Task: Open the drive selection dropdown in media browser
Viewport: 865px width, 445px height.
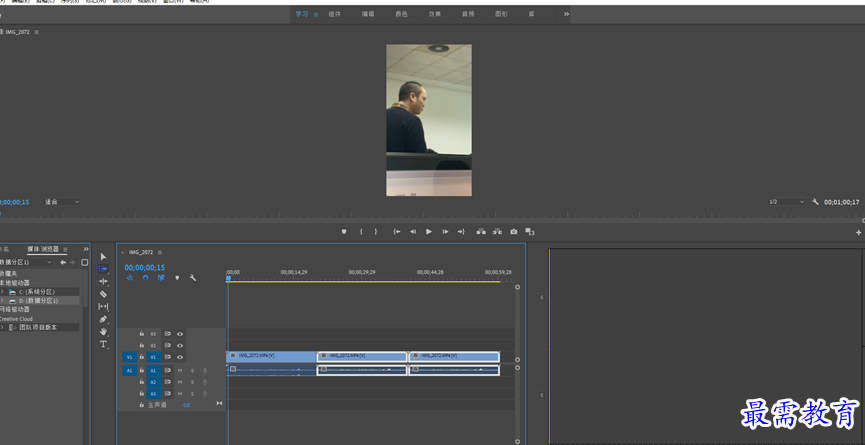Action: pyautogui.click(x=26, y=262)
